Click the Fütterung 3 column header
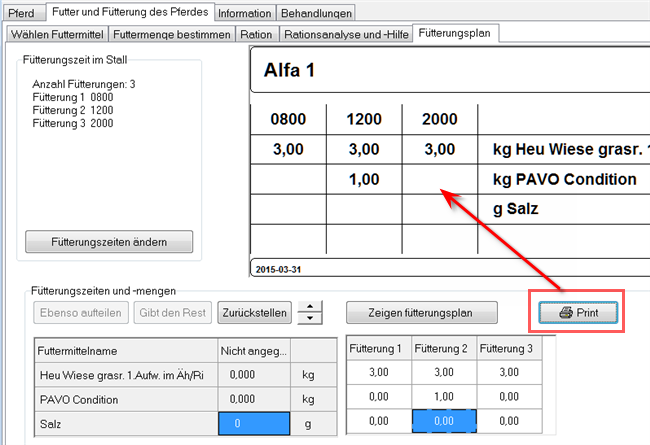650x445 pixels. pos(509,348)
